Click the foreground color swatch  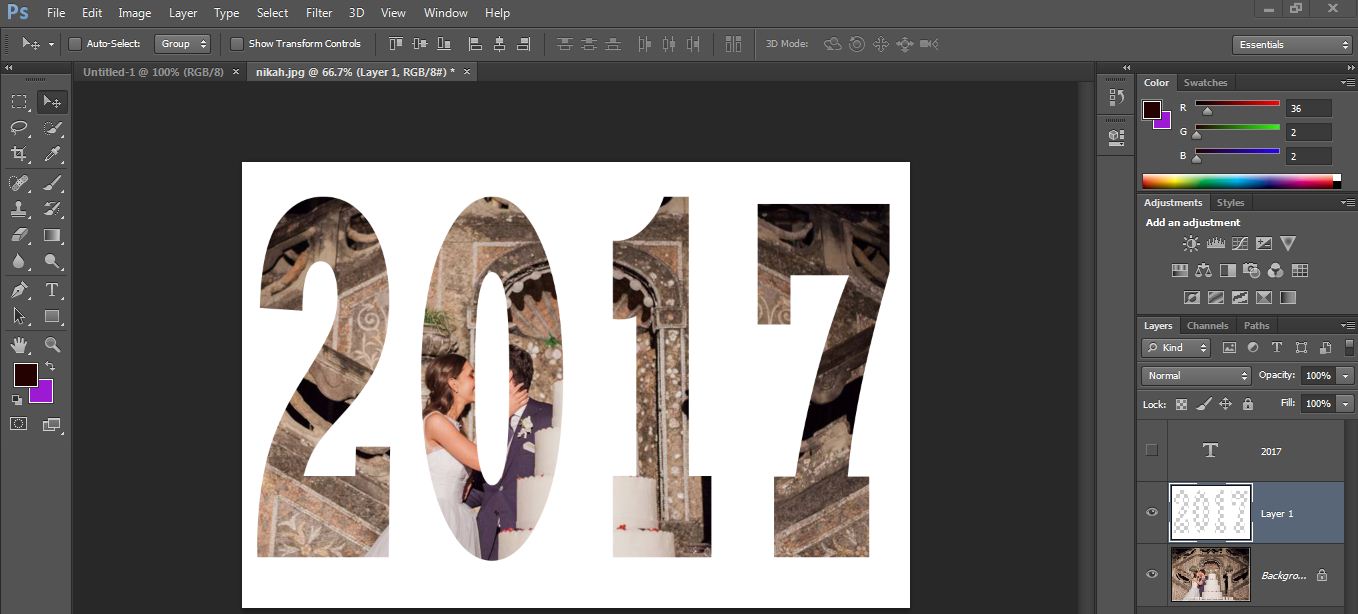click(x=25, y=375)
